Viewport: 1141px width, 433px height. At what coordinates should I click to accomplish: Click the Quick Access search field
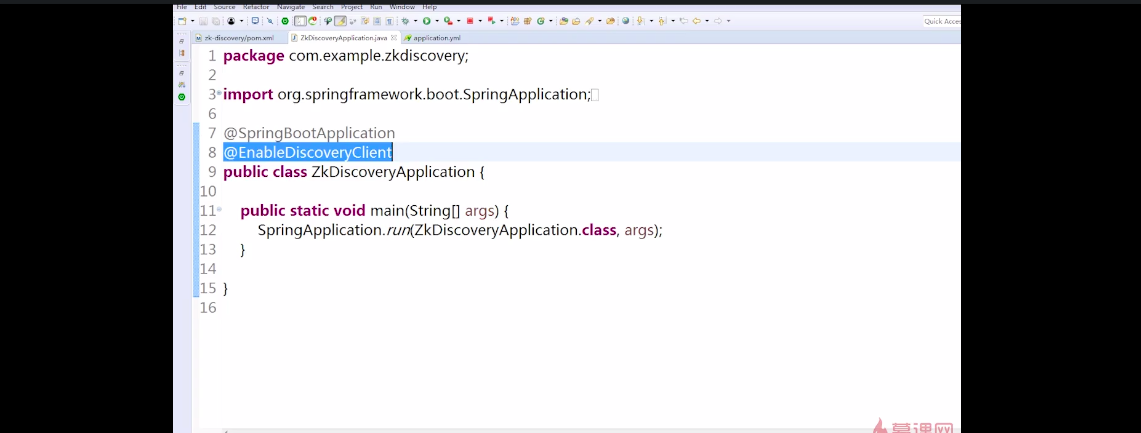[x=942, y=21]
